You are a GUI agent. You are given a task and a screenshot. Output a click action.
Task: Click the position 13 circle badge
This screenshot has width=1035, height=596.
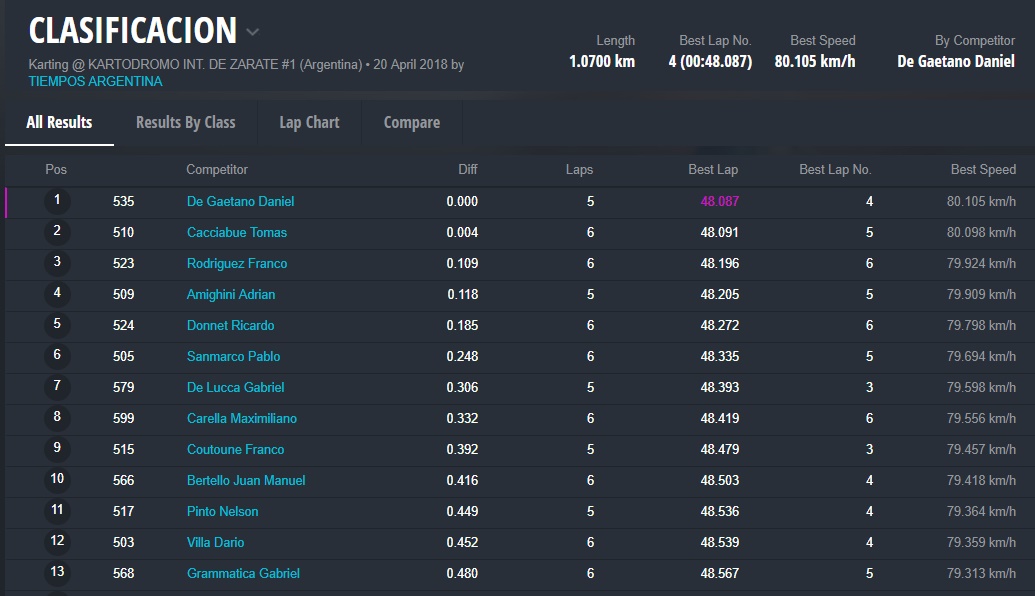[x=57, y=573]
